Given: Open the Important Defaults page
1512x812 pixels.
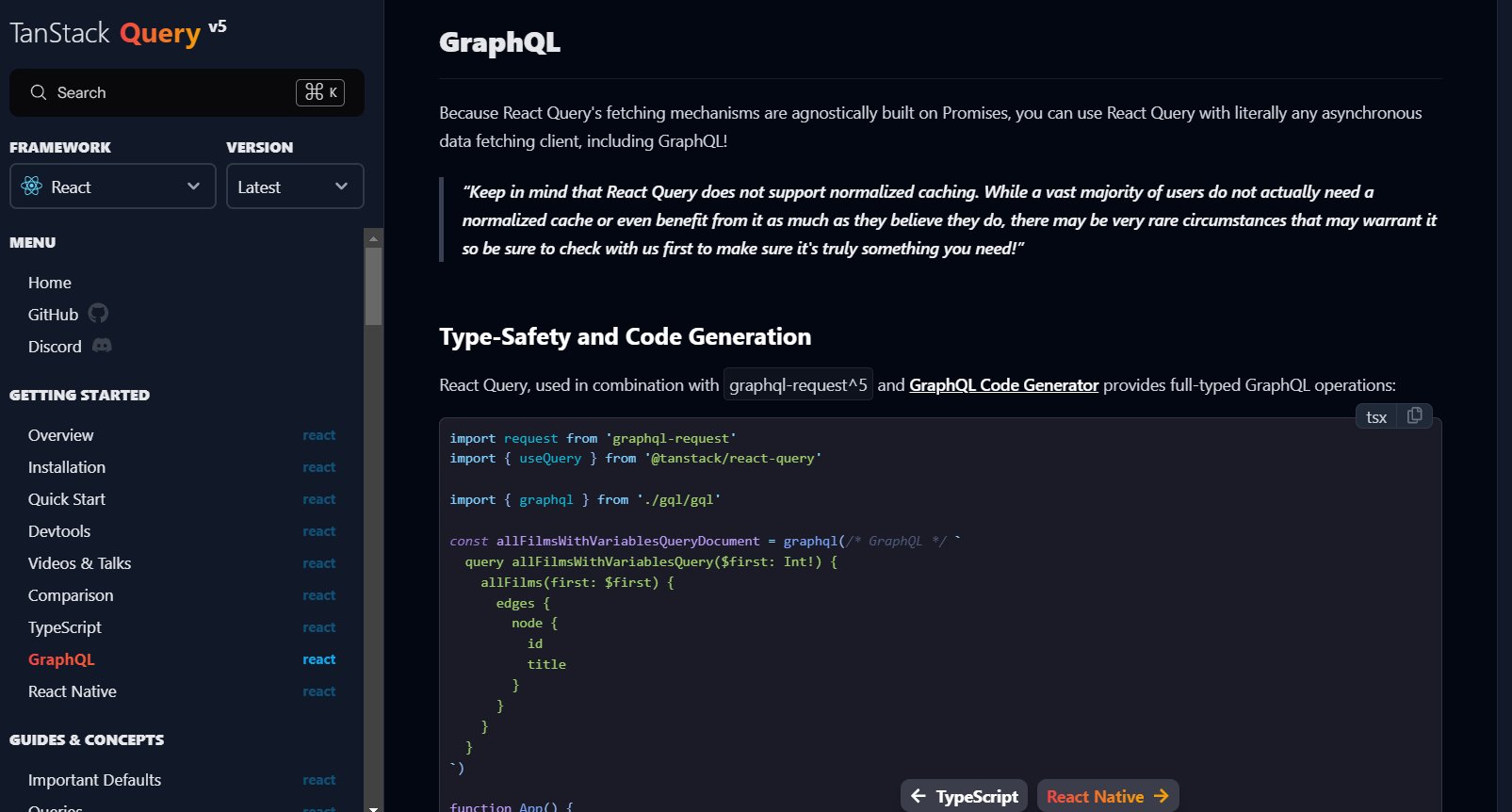Looking at the screenshot, I should pyautogui.click(x=94, y=780).
